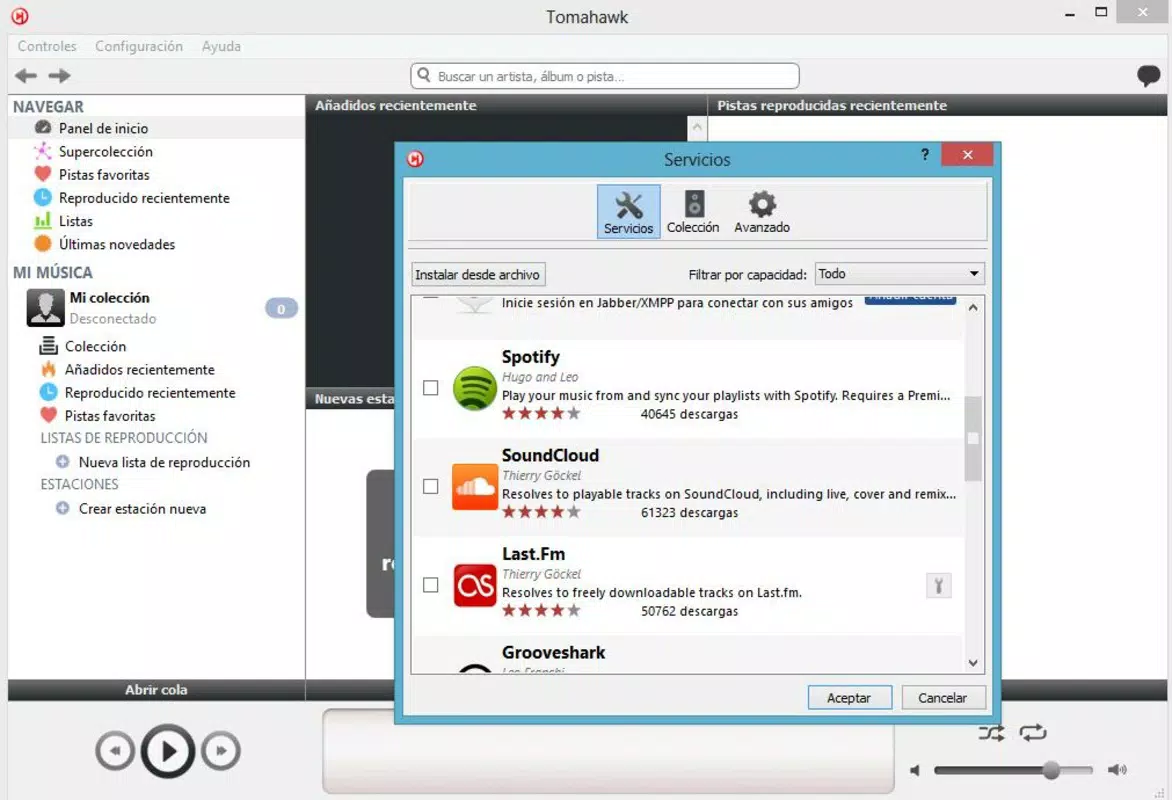Open Pistas favoritas under Mi música
The height and width of the screenshot is (800, 1172).
pos(110,416)
